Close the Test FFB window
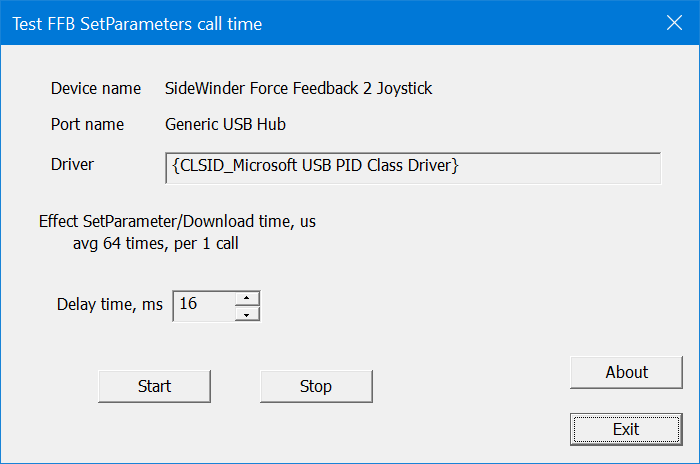Viewport: 700px width, 464px height. [674, 22]
